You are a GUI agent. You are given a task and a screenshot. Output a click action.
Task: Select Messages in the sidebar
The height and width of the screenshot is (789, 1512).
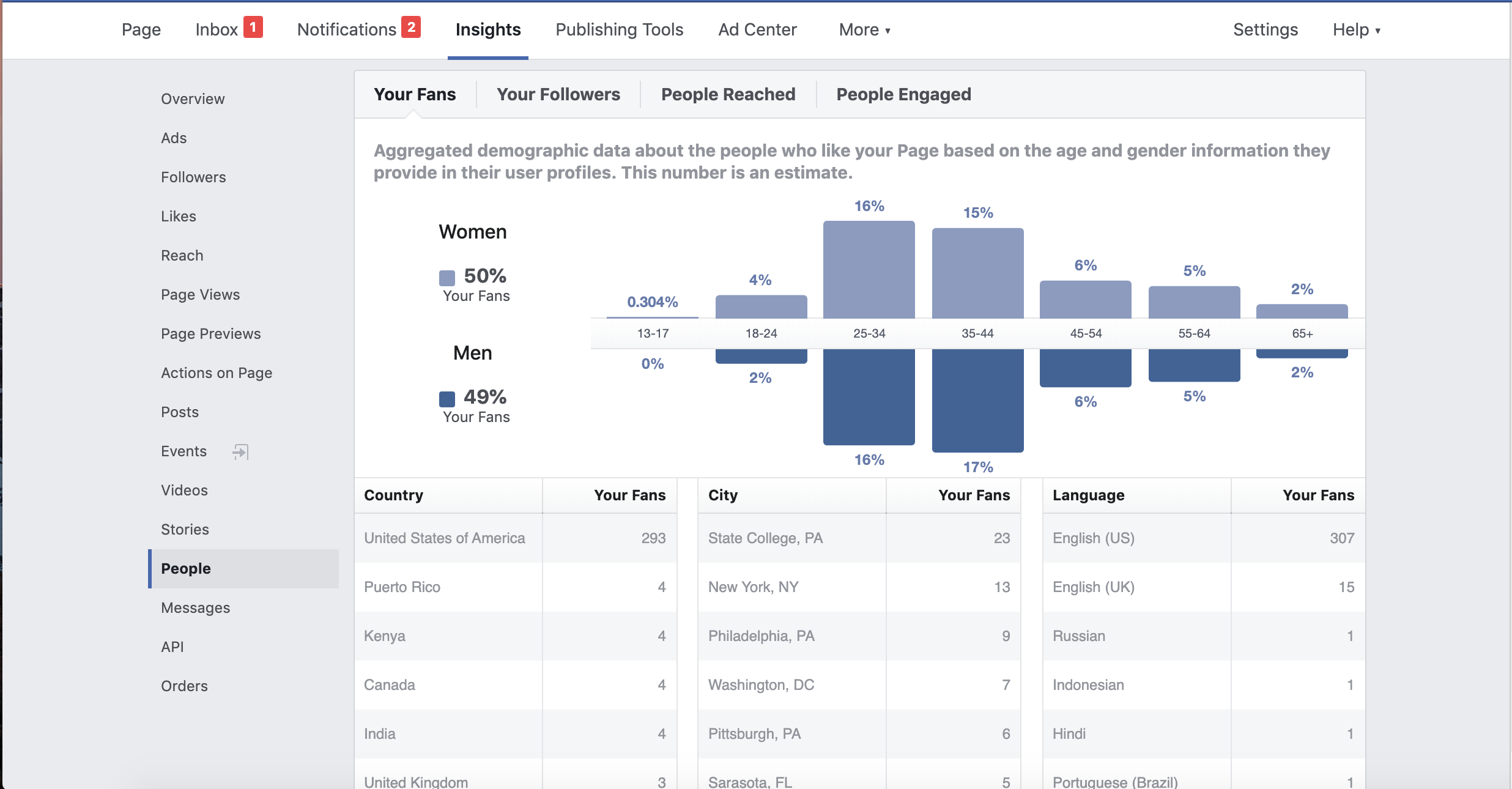(x=195, y=608)
